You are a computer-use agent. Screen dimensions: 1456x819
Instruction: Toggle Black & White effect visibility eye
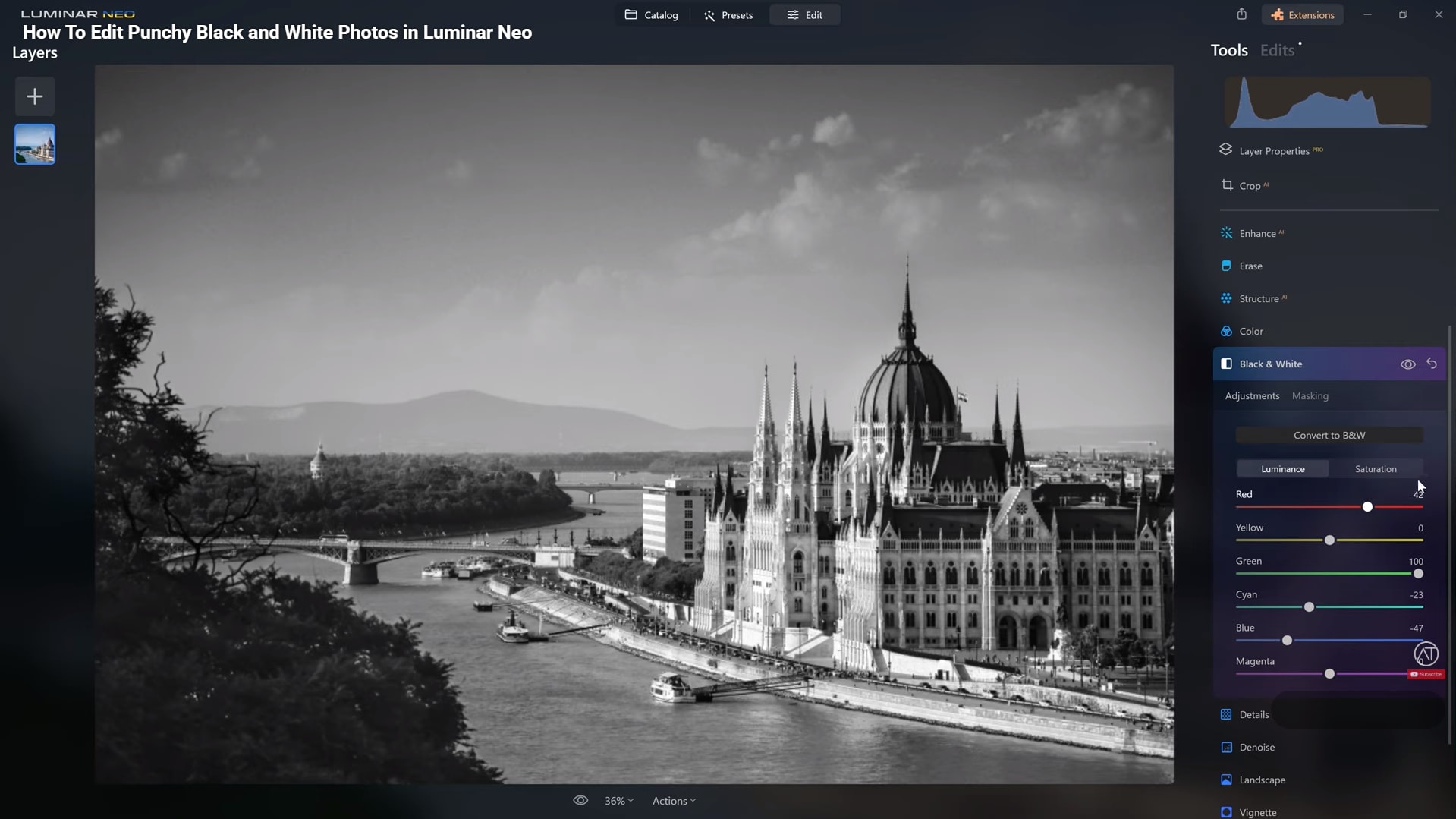(x=1407, y=364)
